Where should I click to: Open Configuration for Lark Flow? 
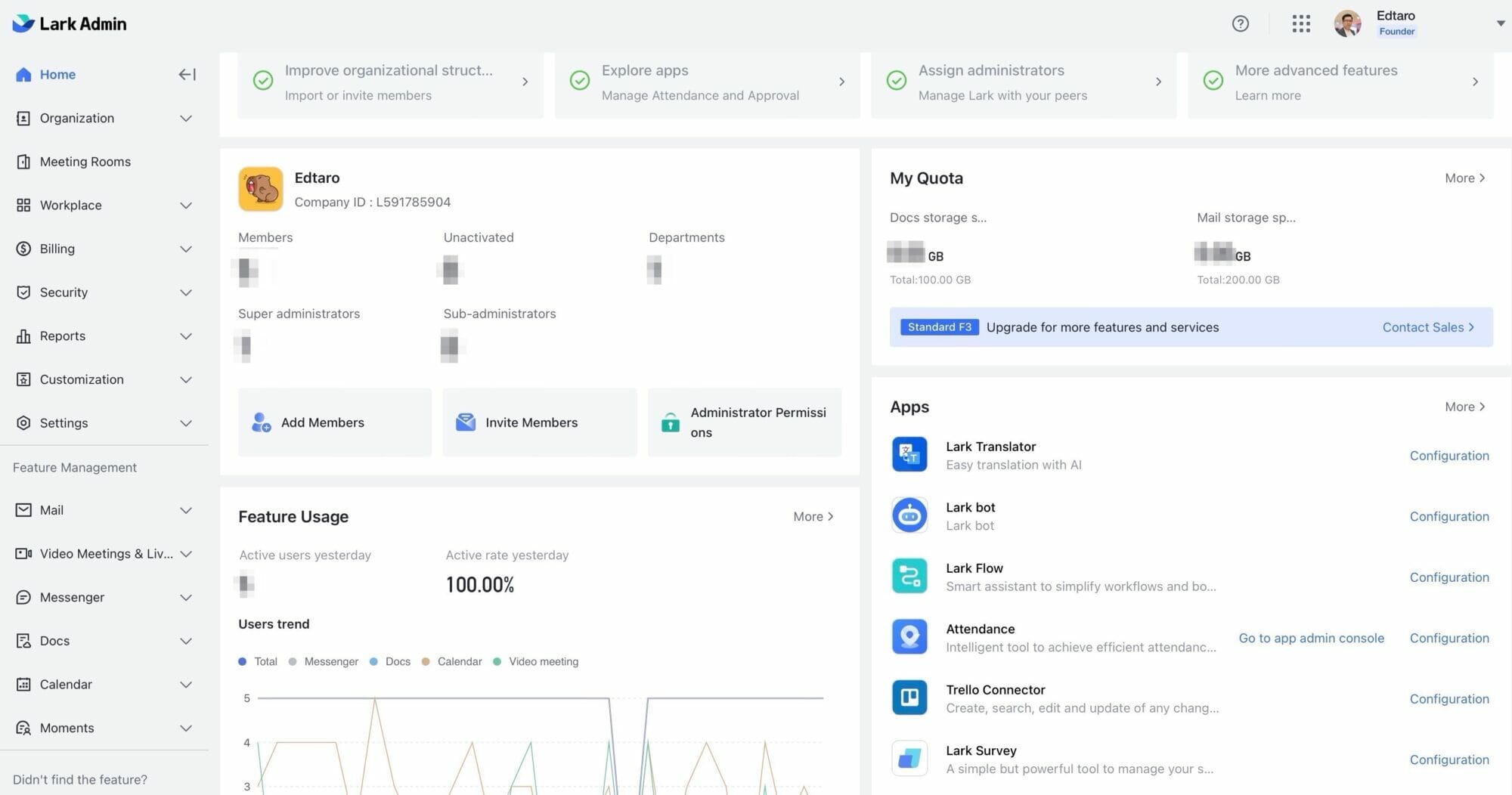1449,577
